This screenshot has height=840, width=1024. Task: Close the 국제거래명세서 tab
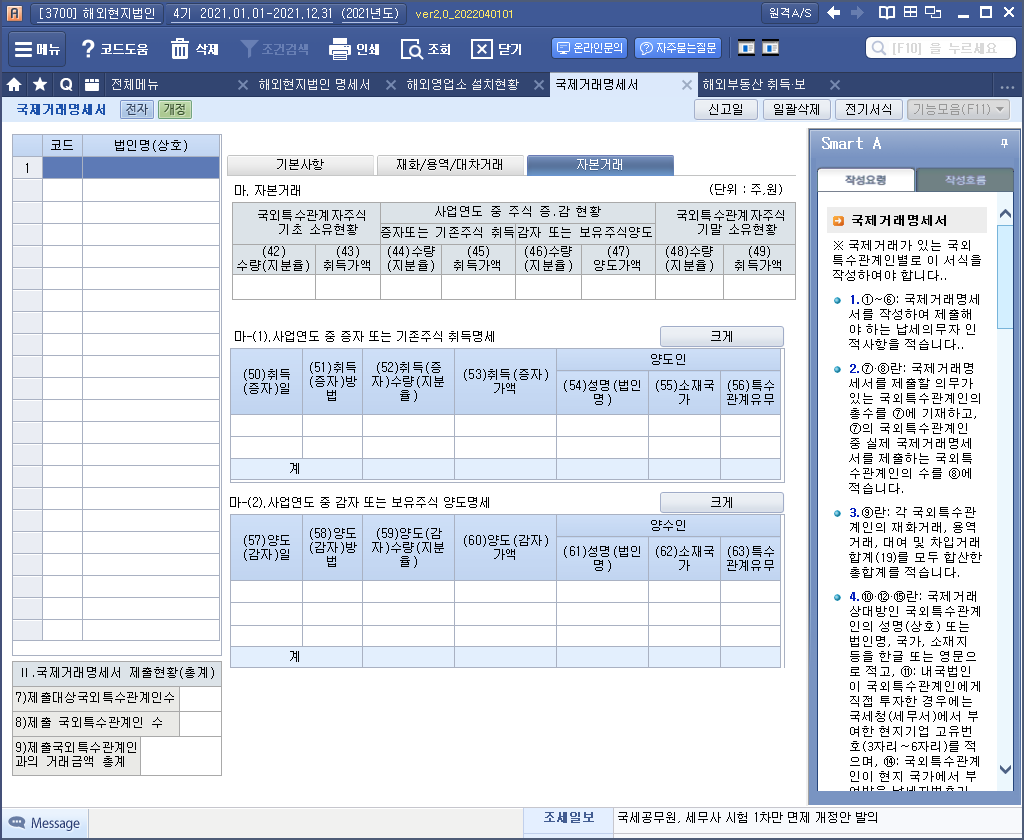click(686, 85)
